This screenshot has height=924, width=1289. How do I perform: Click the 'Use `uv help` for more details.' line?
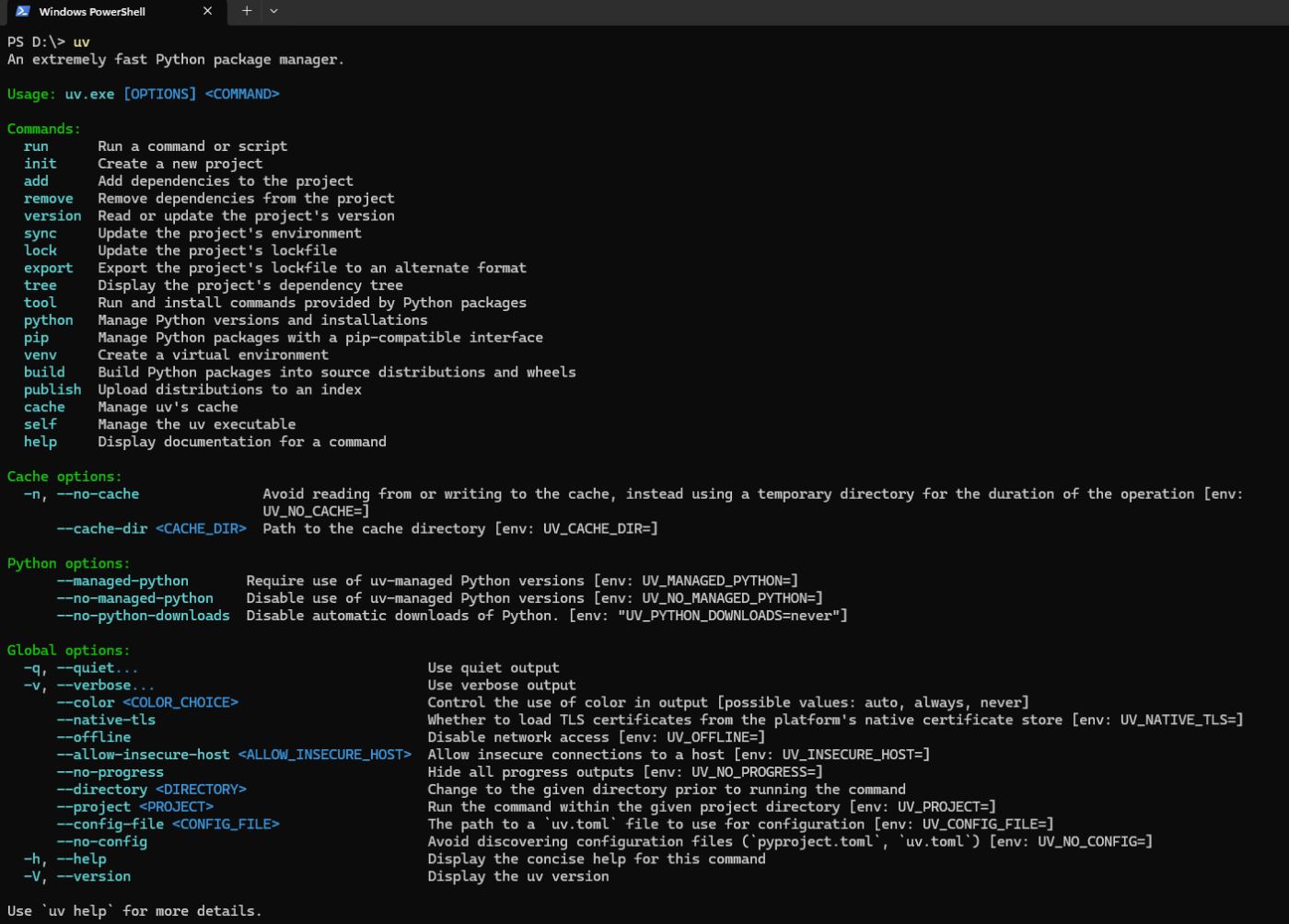click(134, 911)
